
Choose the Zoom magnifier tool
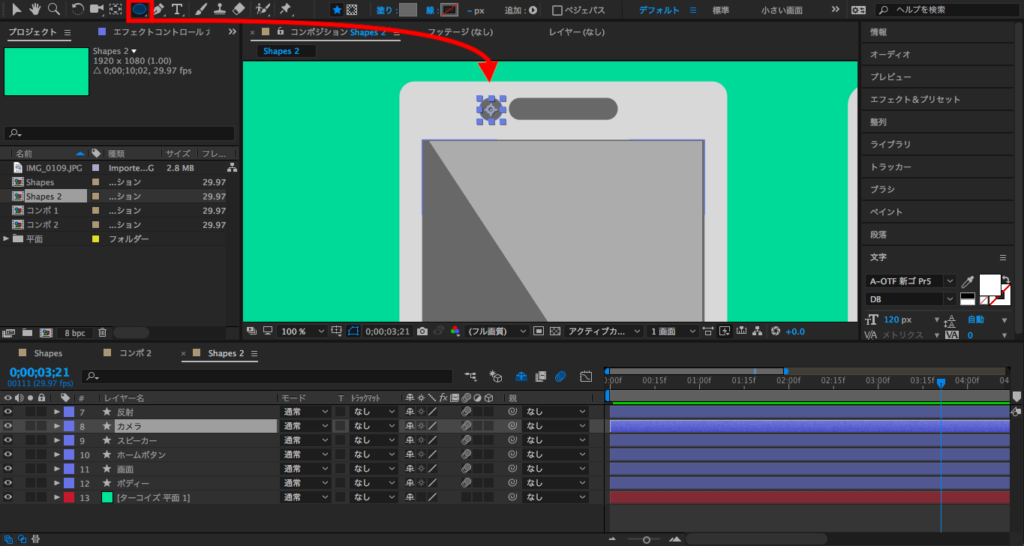[54, 10]
